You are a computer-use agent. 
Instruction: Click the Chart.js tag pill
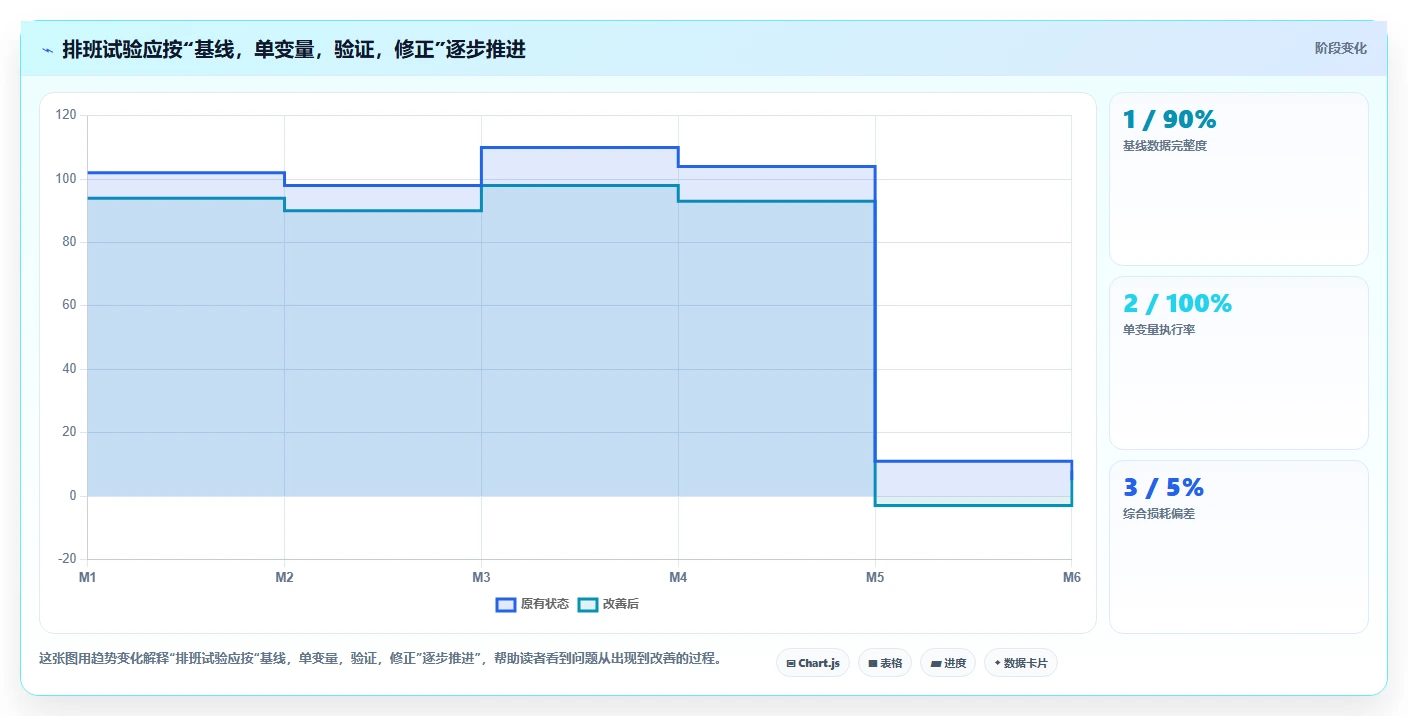[813, 663]
